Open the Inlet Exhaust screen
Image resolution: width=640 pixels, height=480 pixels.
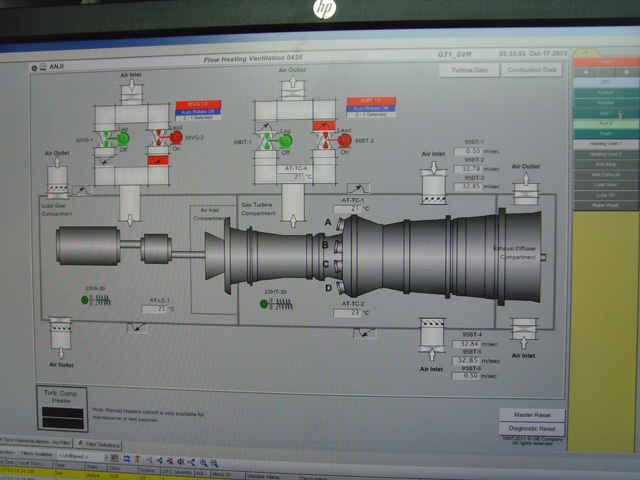click(x=606, y=175)
